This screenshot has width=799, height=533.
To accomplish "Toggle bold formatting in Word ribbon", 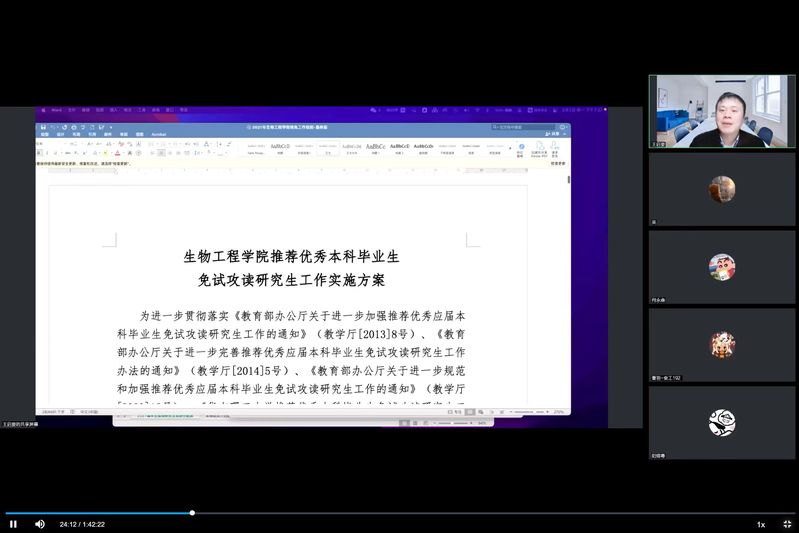I will (x=40, y=153).
